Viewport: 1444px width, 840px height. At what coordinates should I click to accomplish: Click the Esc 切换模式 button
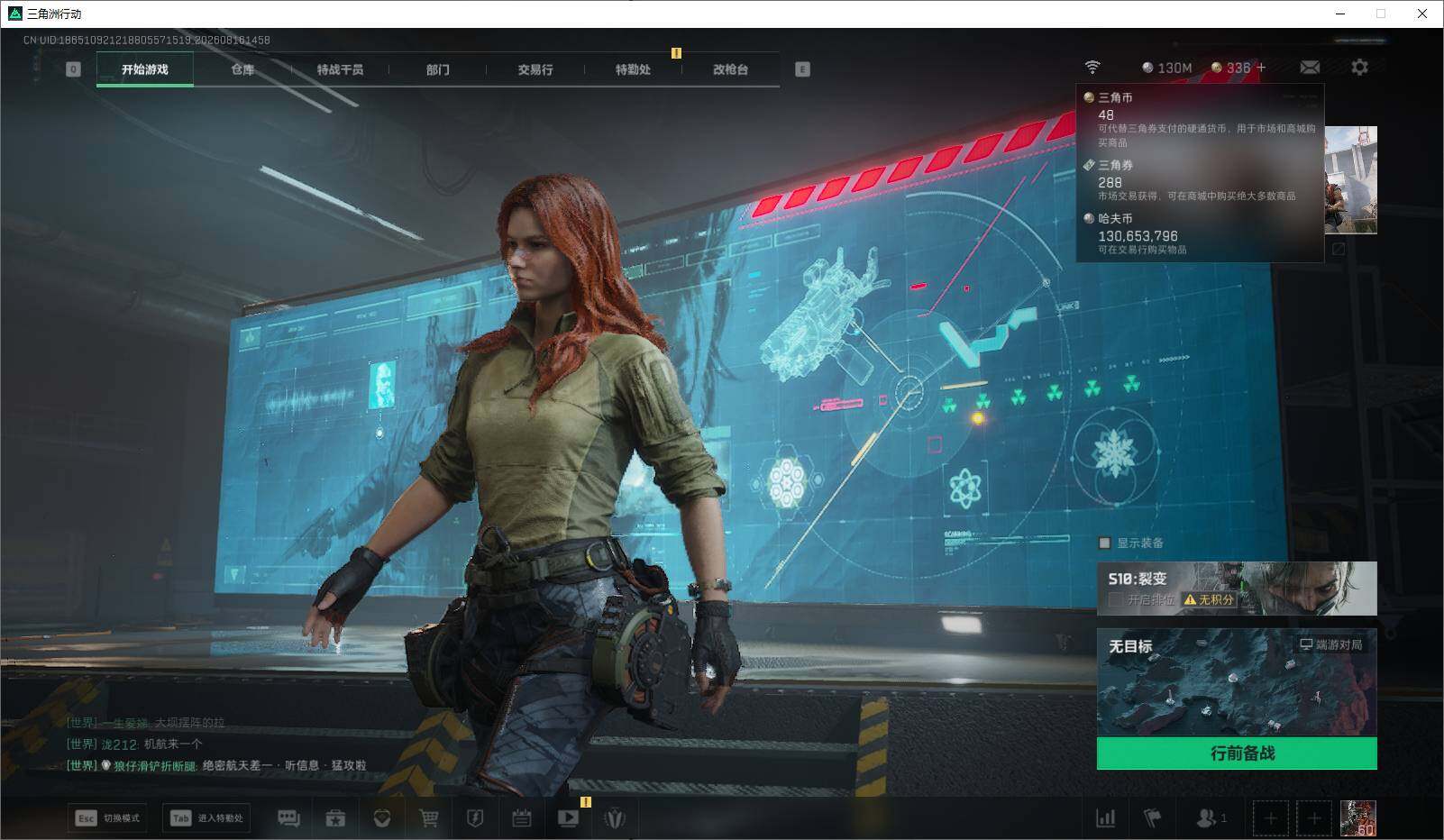coord(108,818)
